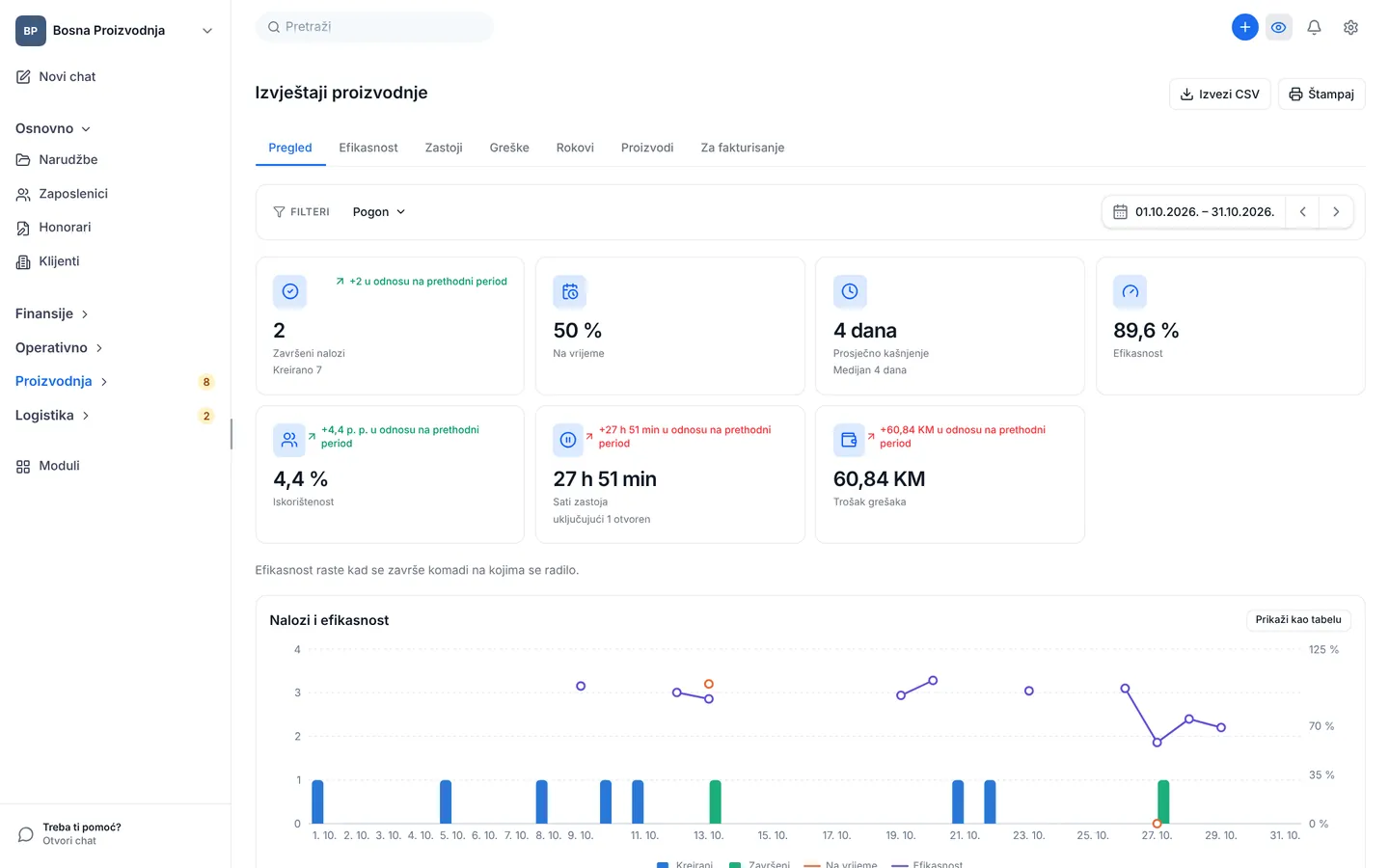The image size is (1389, 868).
Task: Open settings gear icon
Action: click(1350, 27)
